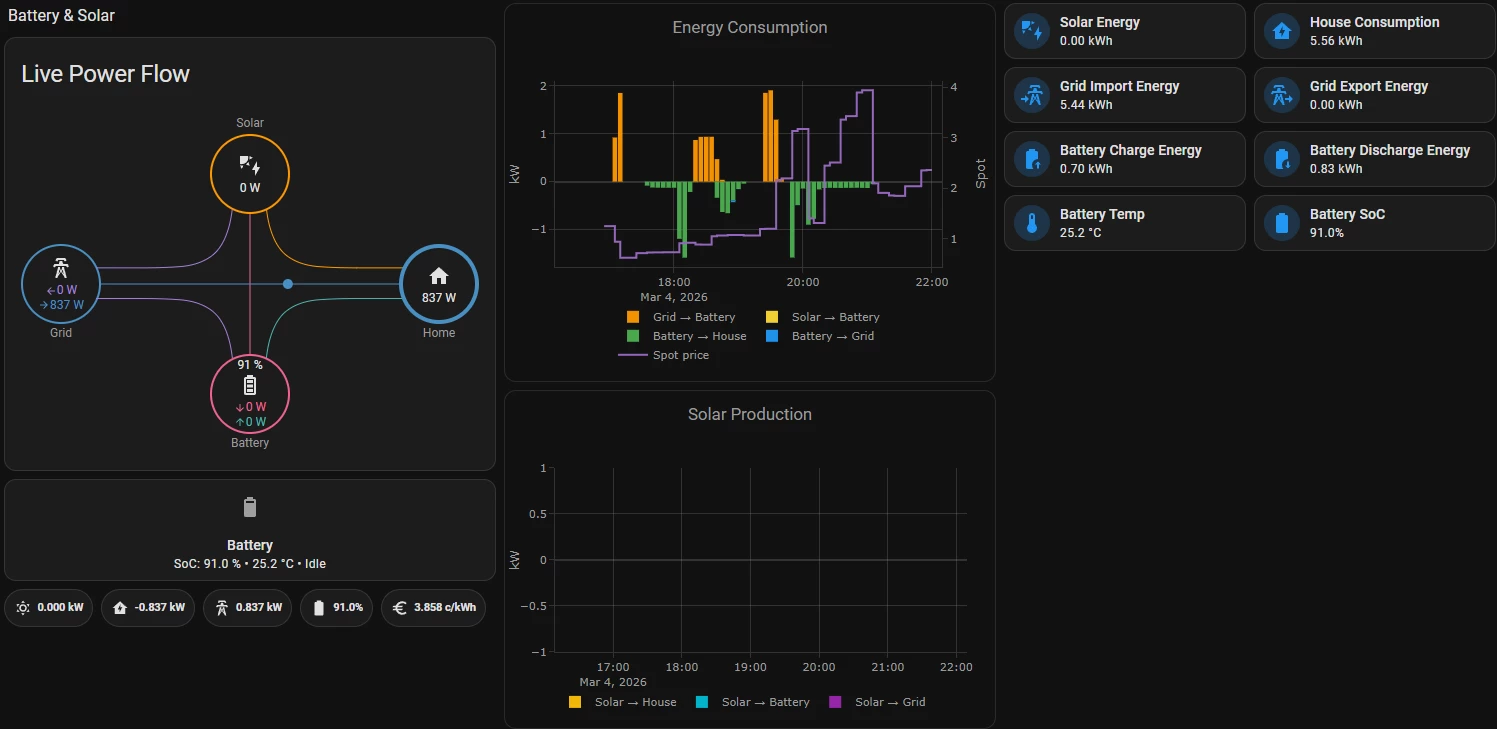1497x729 pixels.
Task: Click the 20:00 axis label in Energy Consumption
Action: pyautogui.click(x=803, y=282)
